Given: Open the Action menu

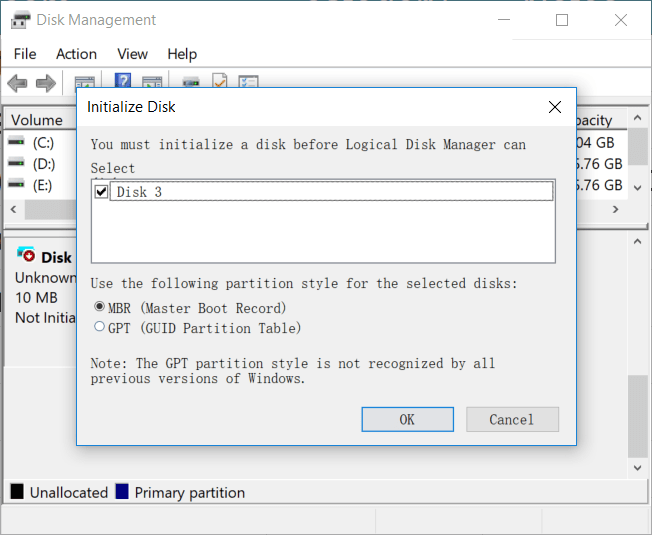Looking at the screenshot, I should click(x=77, y=54).
